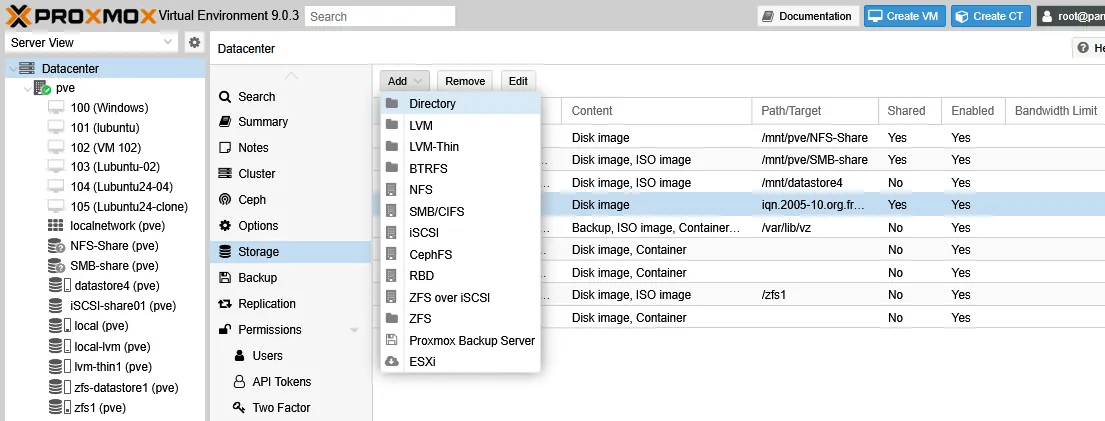1105x421 pixels.
Task: Click the iSCSI-share01 (pve) storage icon
Action: click(56, 306)
